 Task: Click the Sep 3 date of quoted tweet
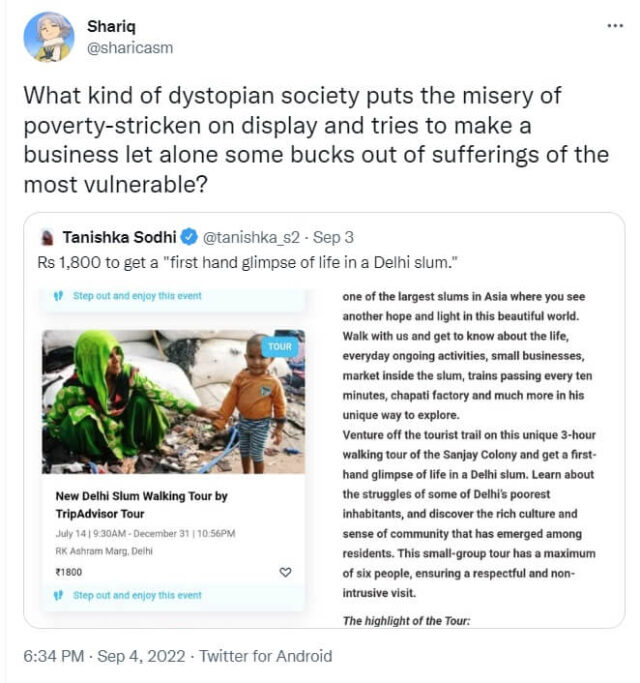tap(334, 238)
